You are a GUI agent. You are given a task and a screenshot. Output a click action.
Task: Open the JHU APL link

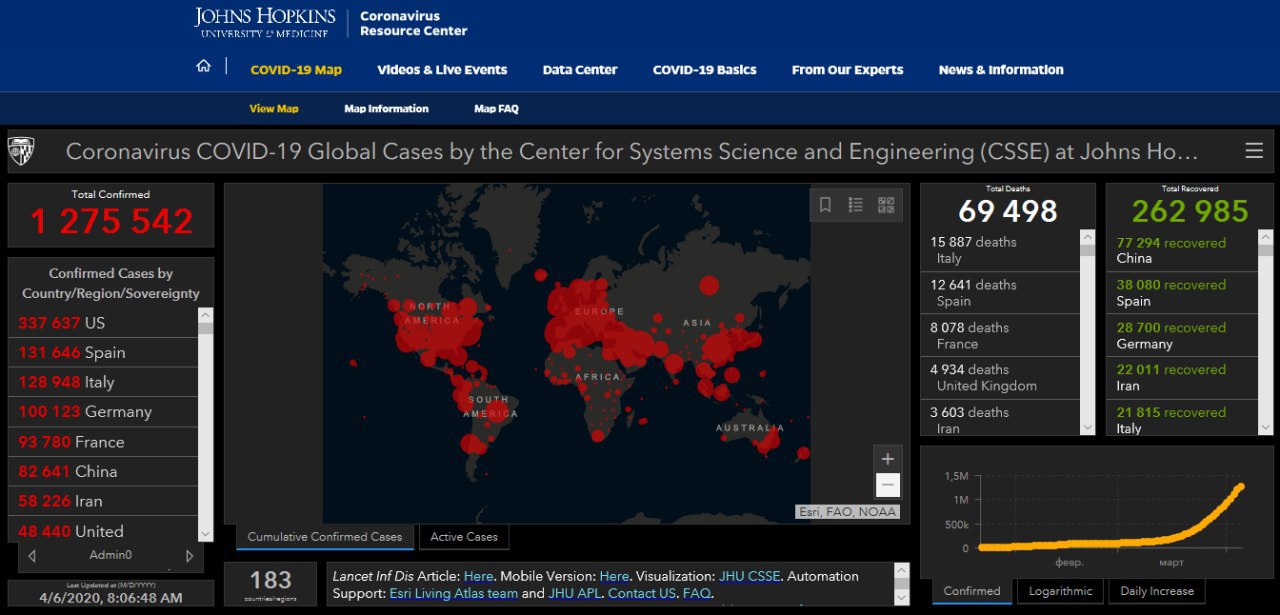(574, 593)
